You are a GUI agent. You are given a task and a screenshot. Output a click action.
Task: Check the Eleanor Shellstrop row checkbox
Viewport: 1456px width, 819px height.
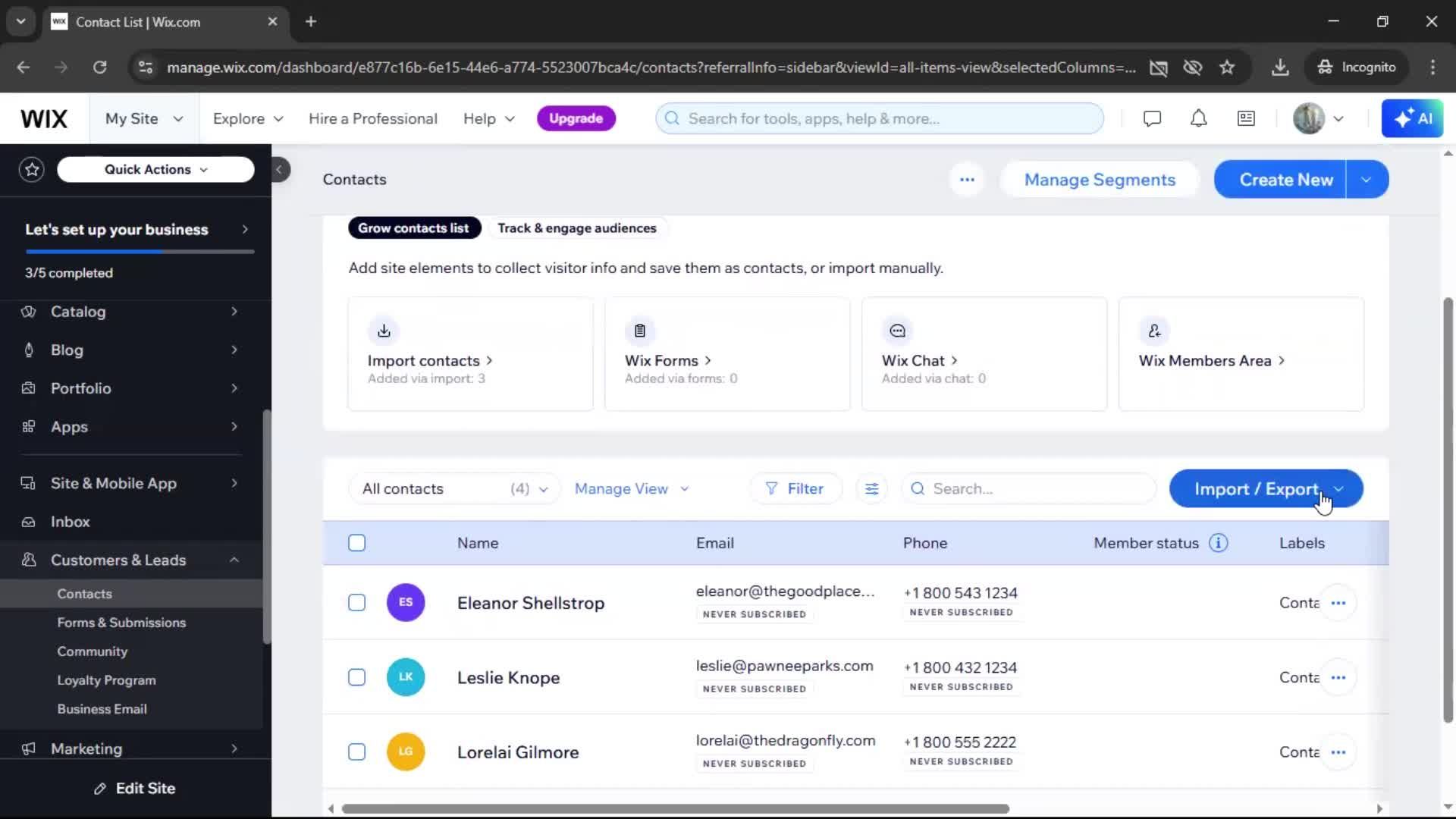[x=356, y=603]
